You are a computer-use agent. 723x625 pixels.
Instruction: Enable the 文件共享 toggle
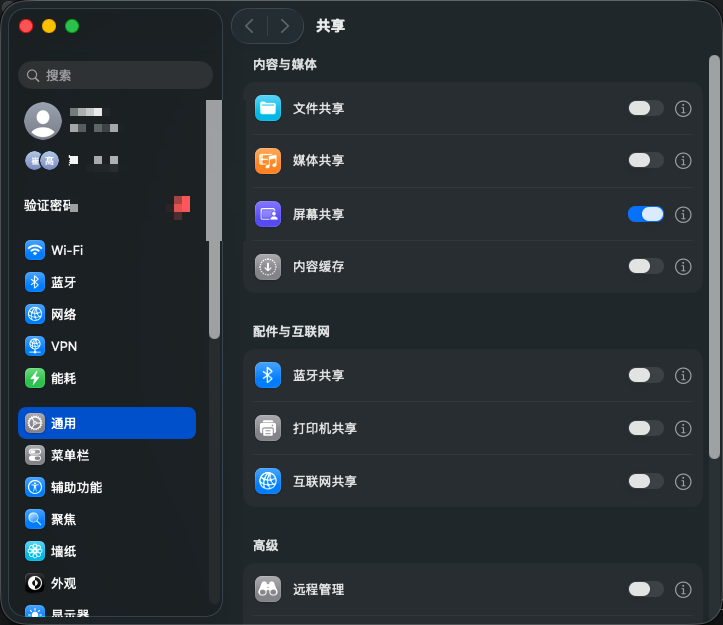tap(645, 108)
